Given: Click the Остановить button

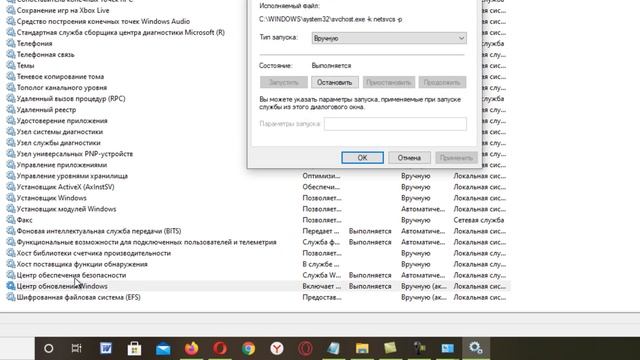Looking at the screenshot, I should (335, 82).
